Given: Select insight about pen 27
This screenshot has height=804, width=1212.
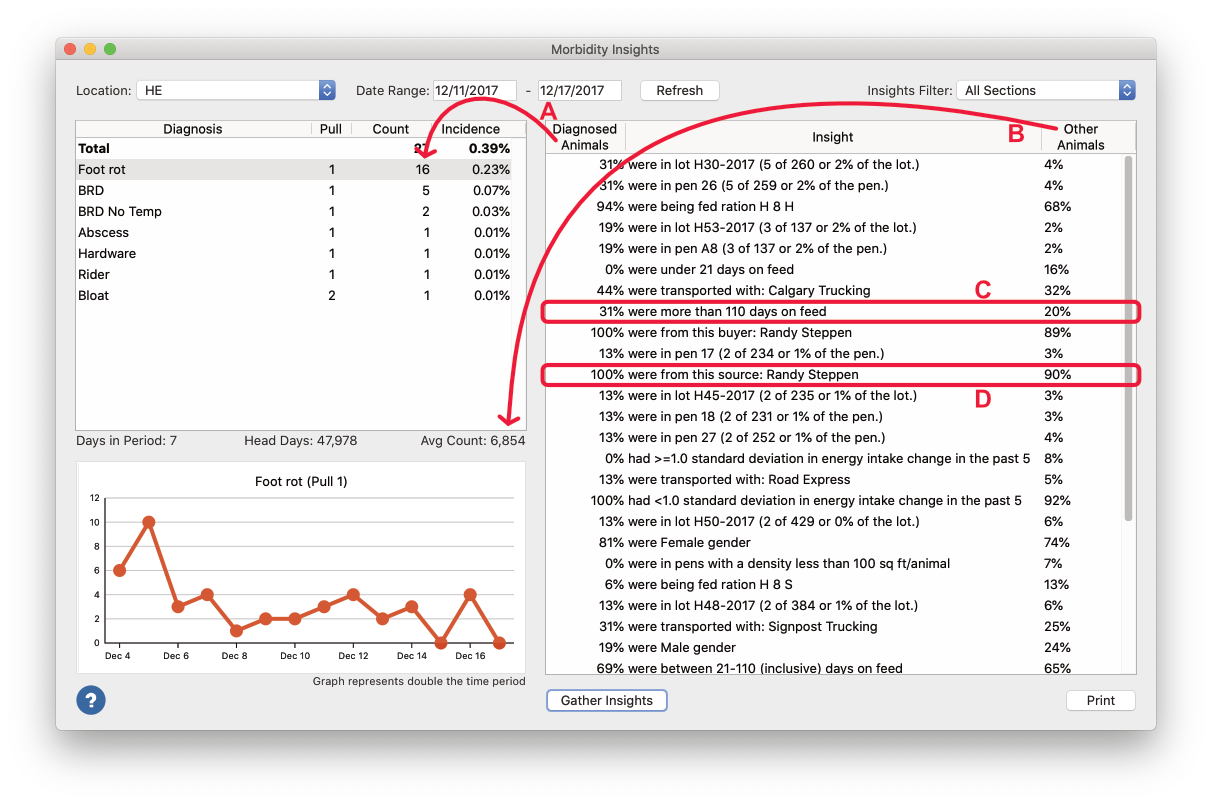Looking at the screenshot, I should pos(834,437).
